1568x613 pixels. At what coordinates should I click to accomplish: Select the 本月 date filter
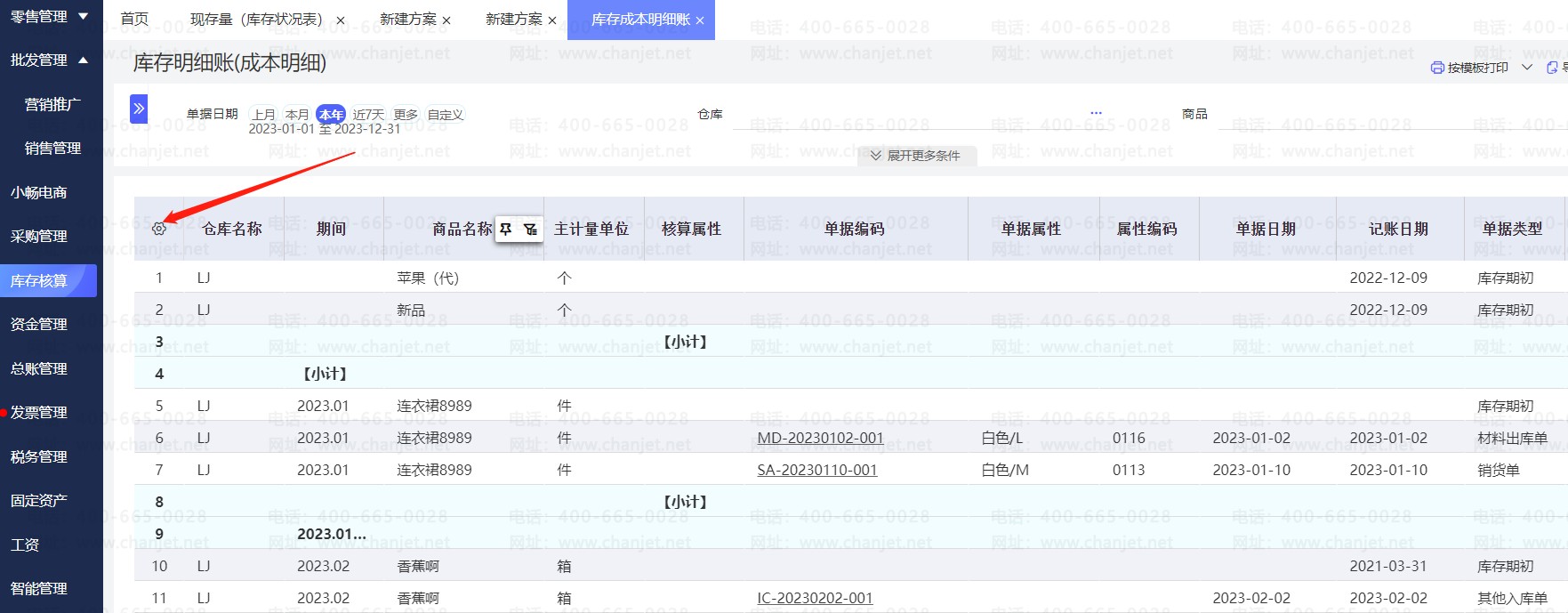pos(297,114)
